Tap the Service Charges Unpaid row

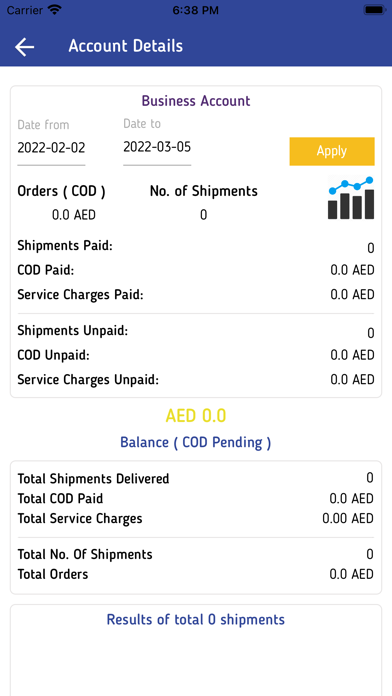pos(196,380)
